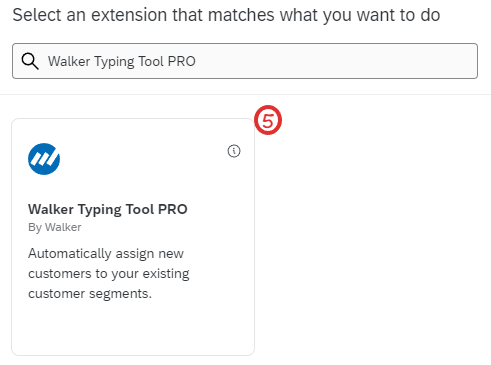Click the red circled number 5 marker
Viewport: 491px width, 365px height.
(x=268, y=120)
